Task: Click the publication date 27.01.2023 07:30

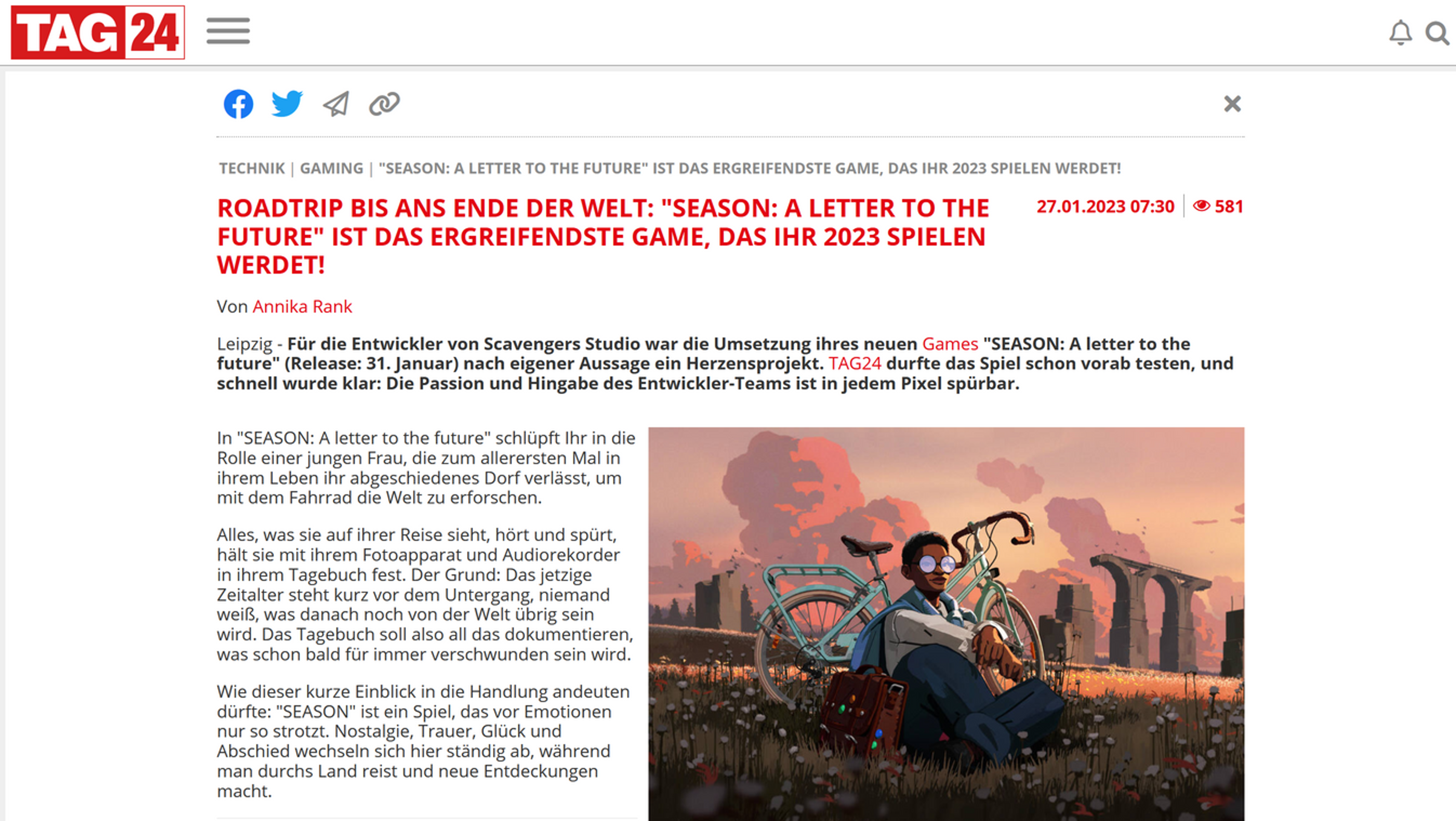Action: tap(1105, 206)
